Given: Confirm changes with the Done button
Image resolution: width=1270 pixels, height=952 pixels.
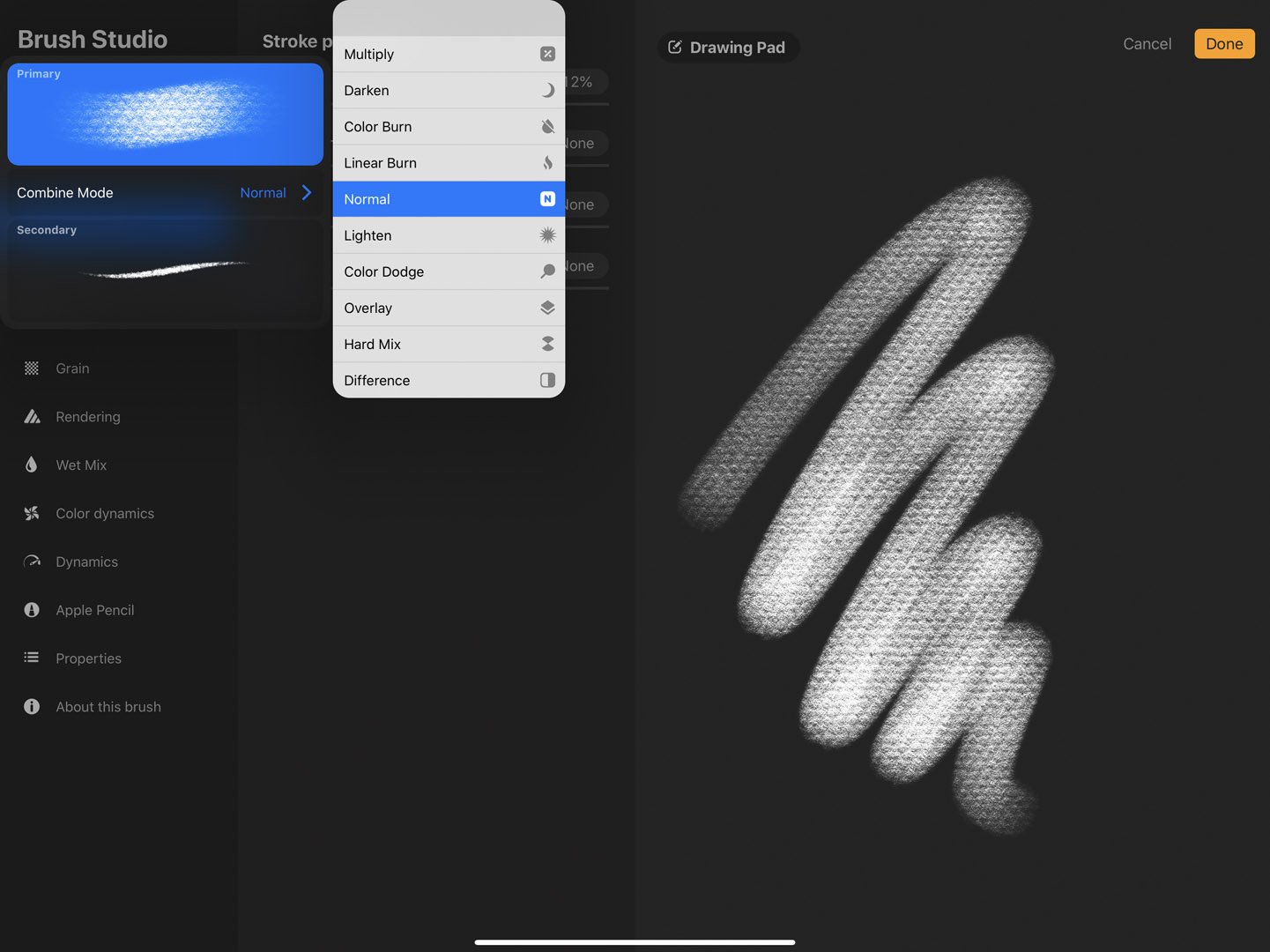Looking at the screenshot, I should 1224,43.
